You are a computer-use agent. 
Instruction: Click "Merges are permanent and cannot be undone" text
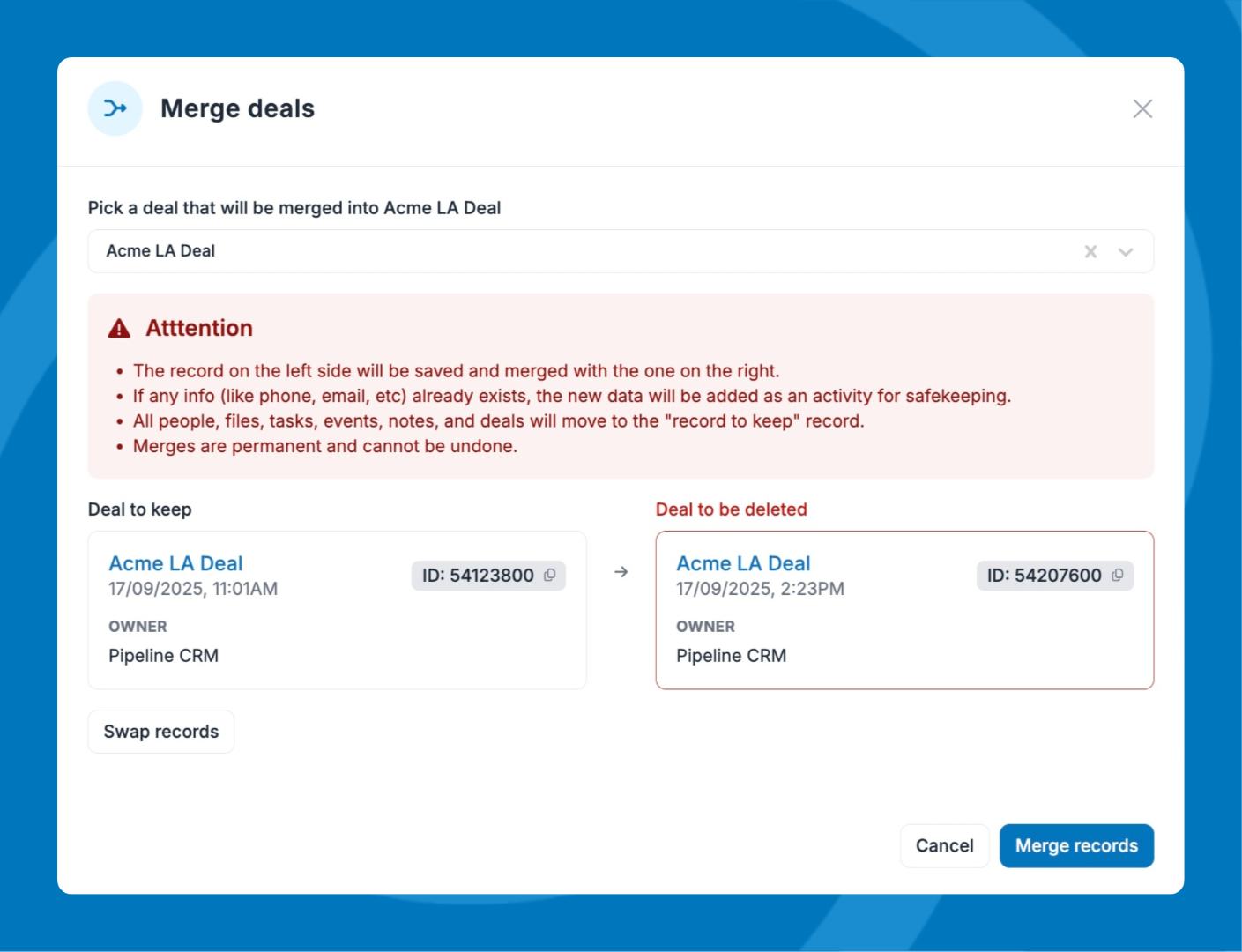pyautogui.click(x=325, y=446)
